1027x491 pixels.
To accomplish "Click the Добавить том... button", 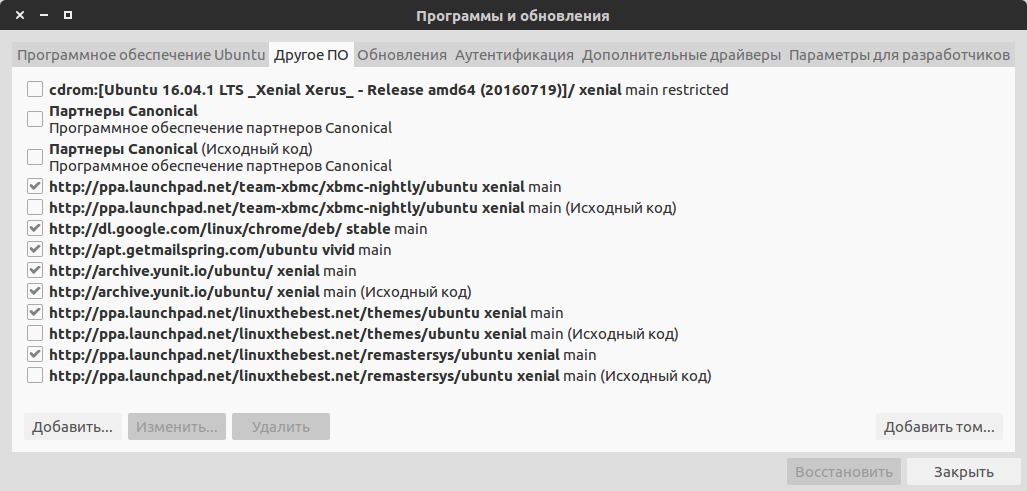I will (x=939, y=427).
